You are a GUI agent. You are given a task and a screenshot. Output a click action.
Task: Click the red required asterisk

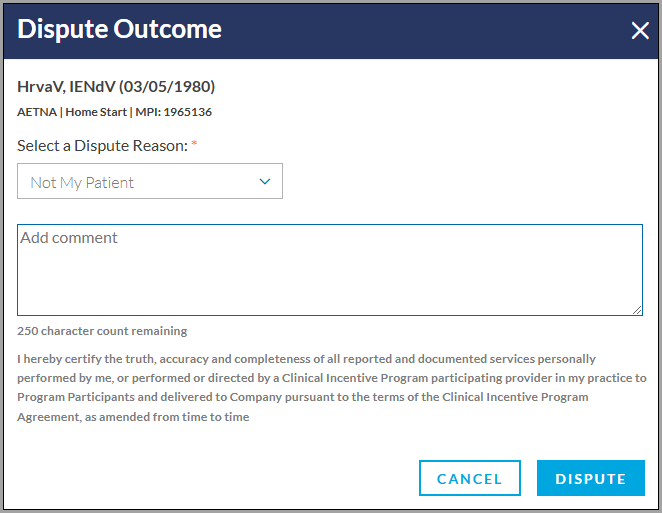click(x=194, y=144)
